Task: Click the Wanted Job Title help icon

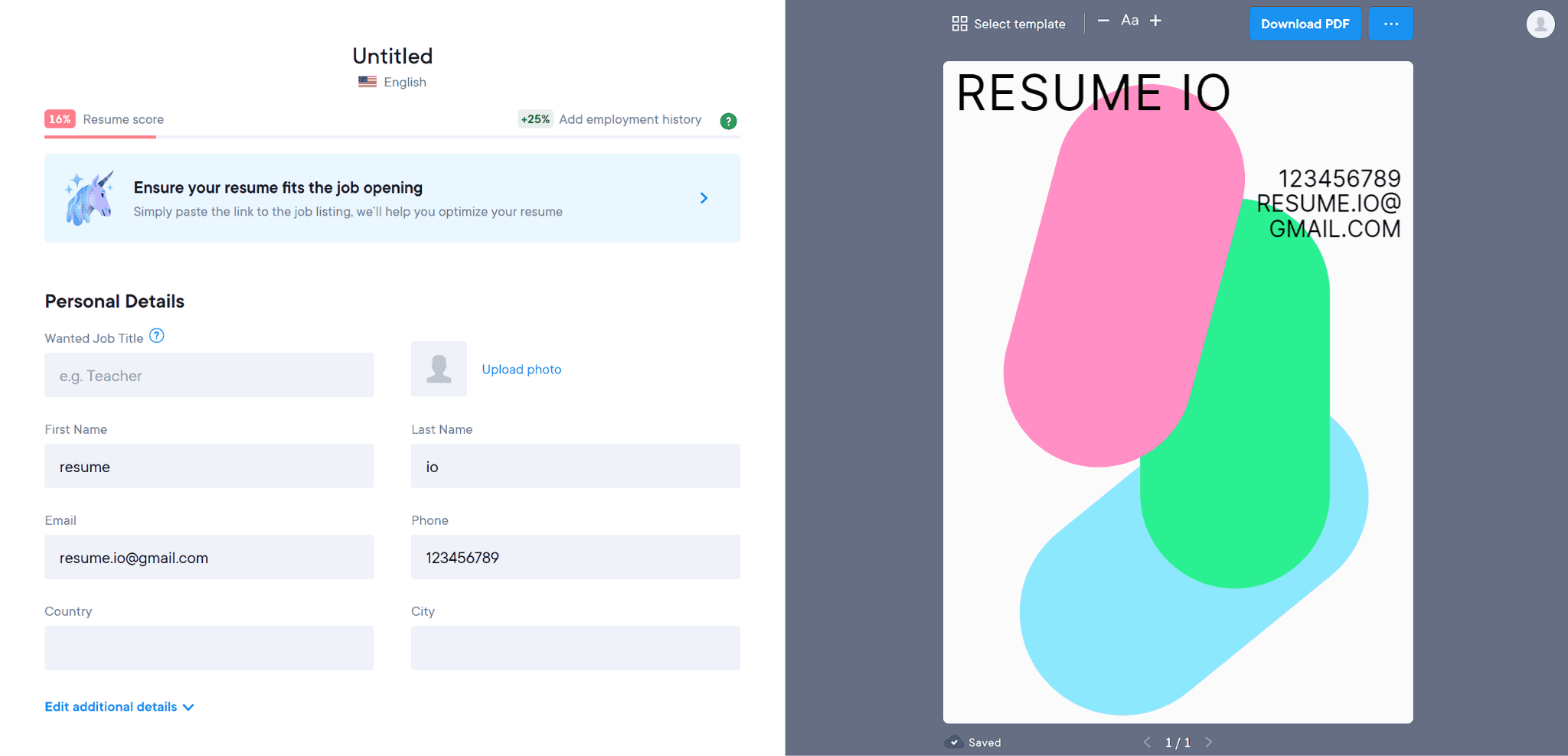Action: 157,336
